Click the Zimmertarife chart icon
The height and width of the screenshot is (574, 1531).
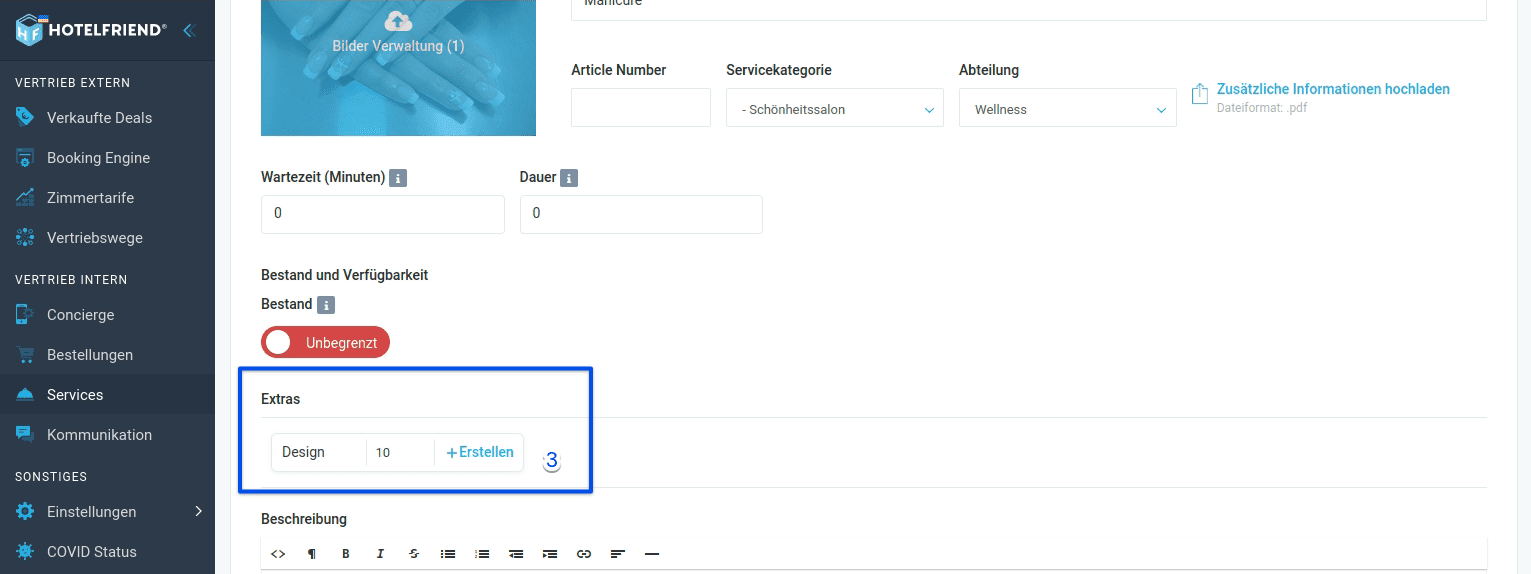pyautogui.click(x=25, y=198)
